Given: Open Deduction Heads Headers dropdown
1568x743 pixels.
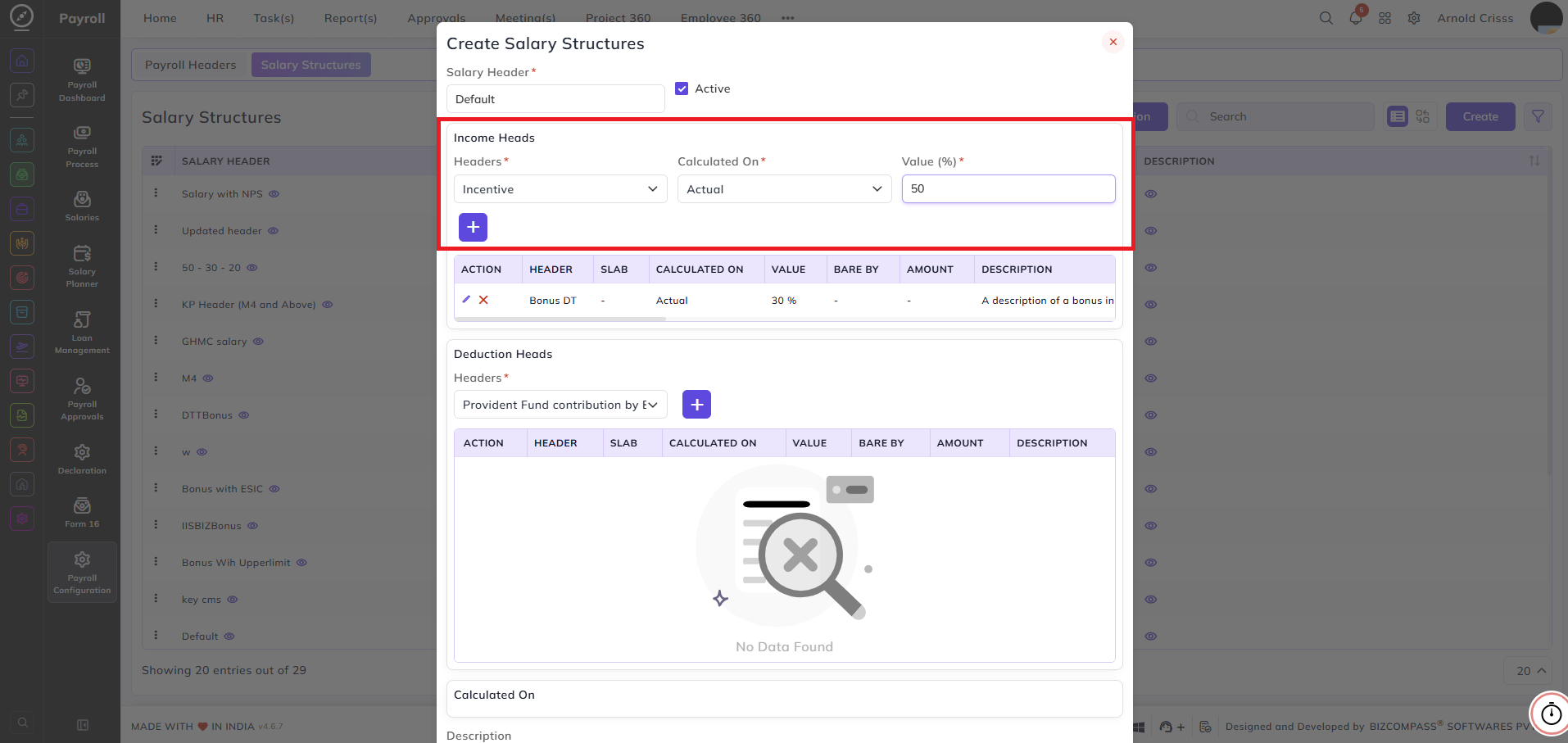Looking at the screenshot, I should 560,405.
